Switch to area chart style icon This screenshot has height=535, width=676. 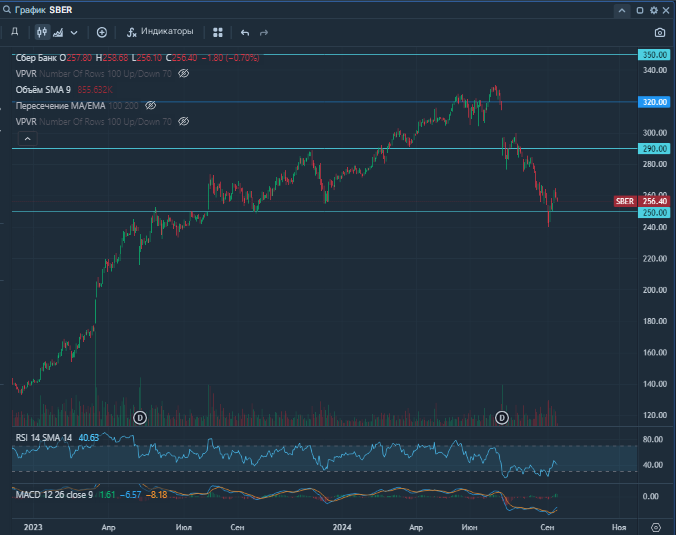pos(58,32)
